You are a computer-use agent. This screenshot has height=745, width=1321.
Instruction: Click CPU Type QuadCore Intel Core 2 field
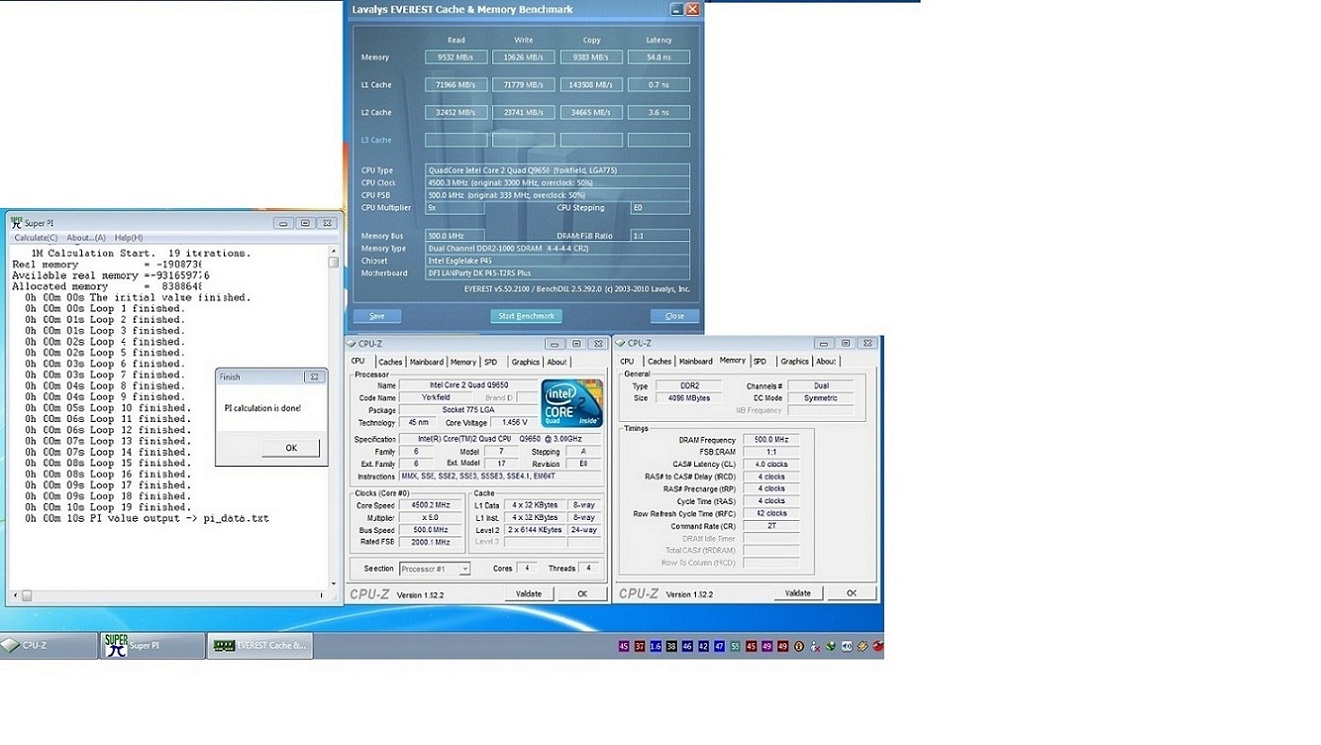coord(557,170)
